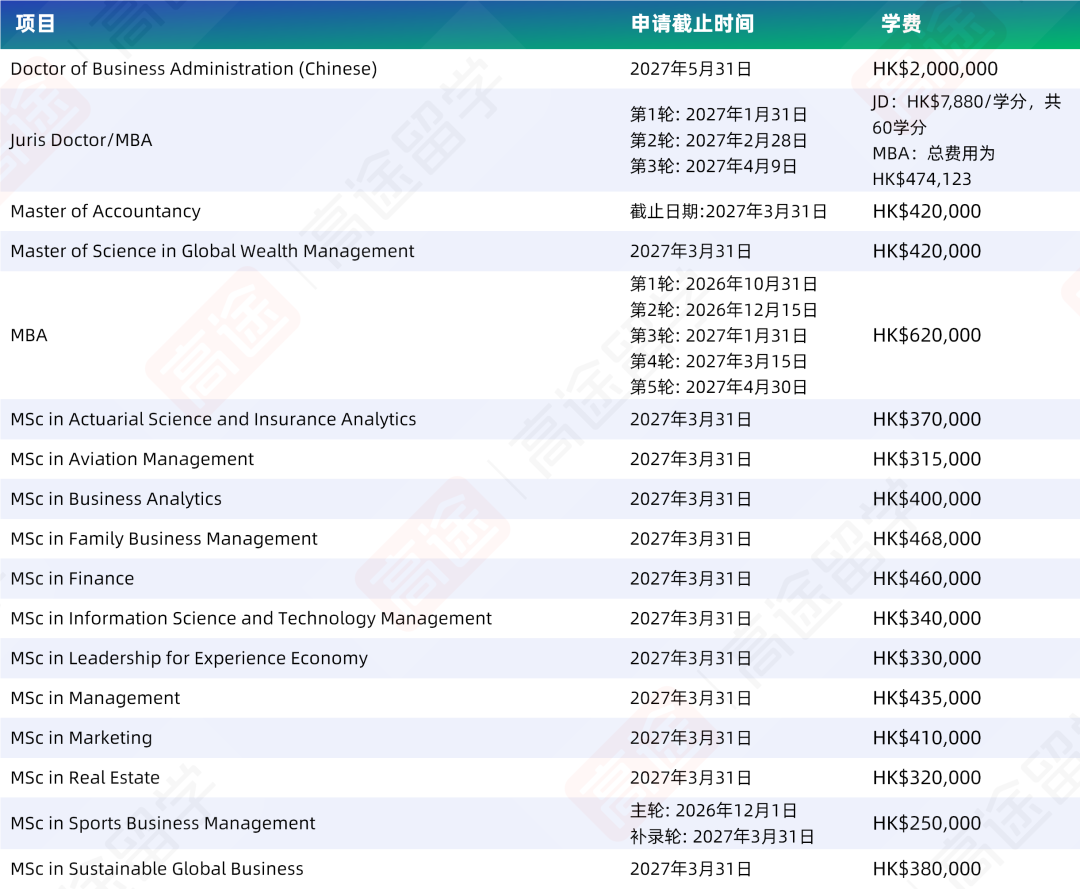Click the 学费 column header

pos(901,24)
